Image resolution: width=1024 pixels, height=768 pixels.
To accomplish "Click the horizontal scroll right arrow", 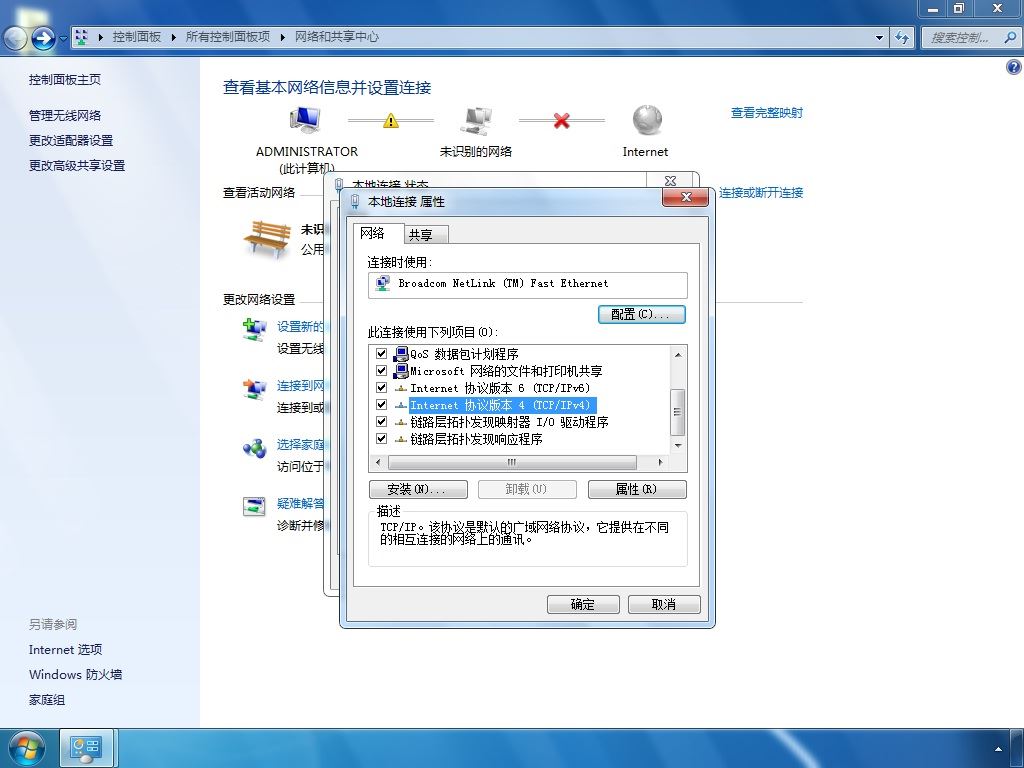I will point(661,462).
